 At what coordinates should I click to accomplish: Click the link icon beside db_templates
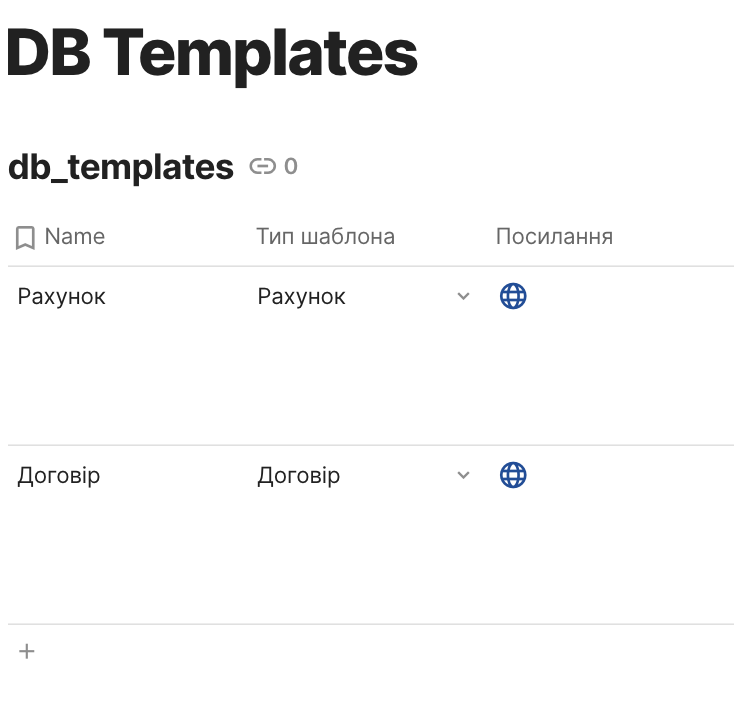pos(262,166)
